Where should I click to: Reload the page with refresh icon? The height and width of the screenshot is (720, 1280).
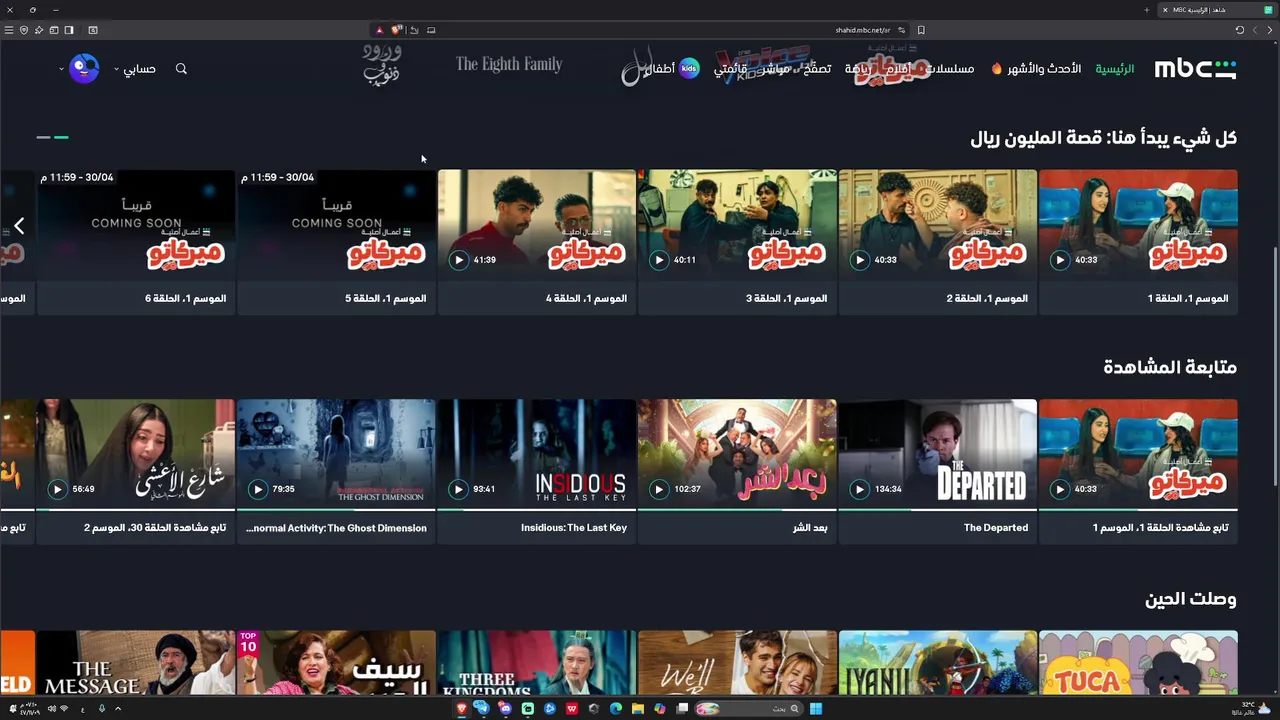pyautogui.click(x=1240, y=30)
